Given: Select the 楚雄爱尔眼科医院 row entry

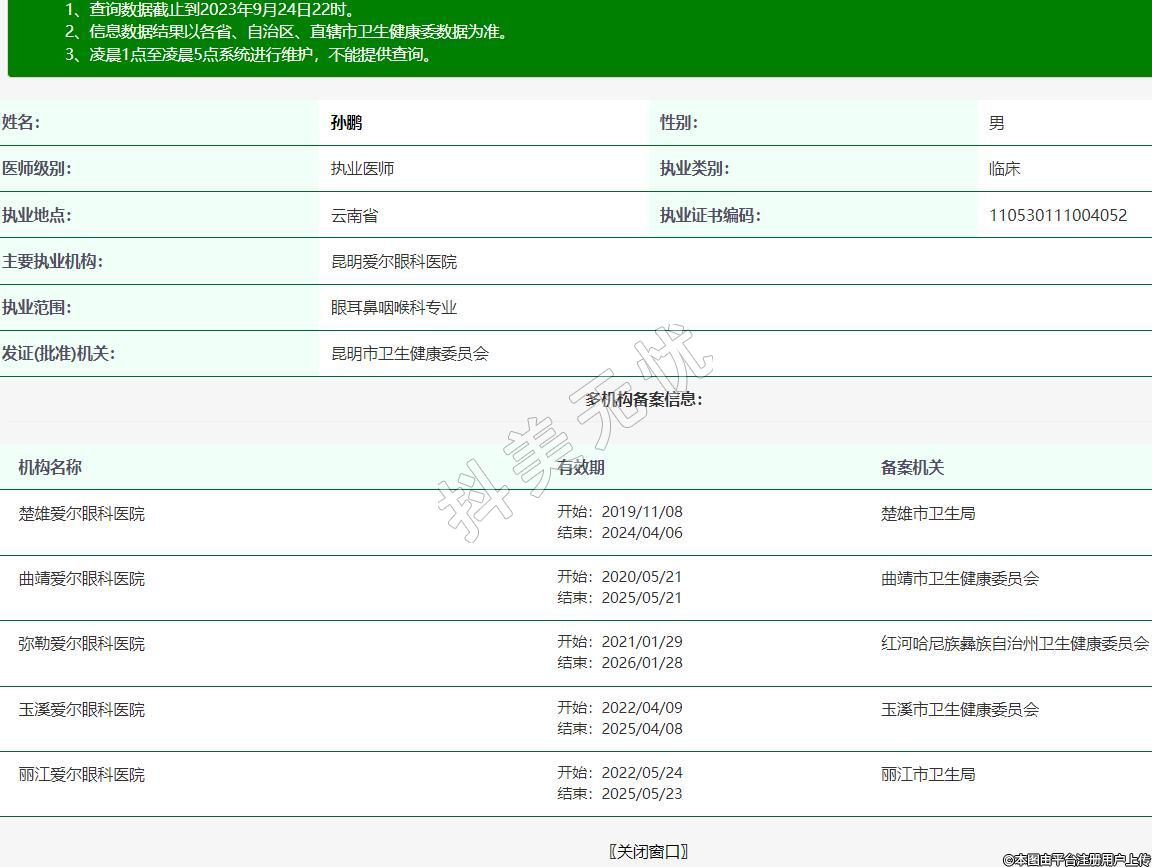Looking at the screenshot, I should 82,514.
